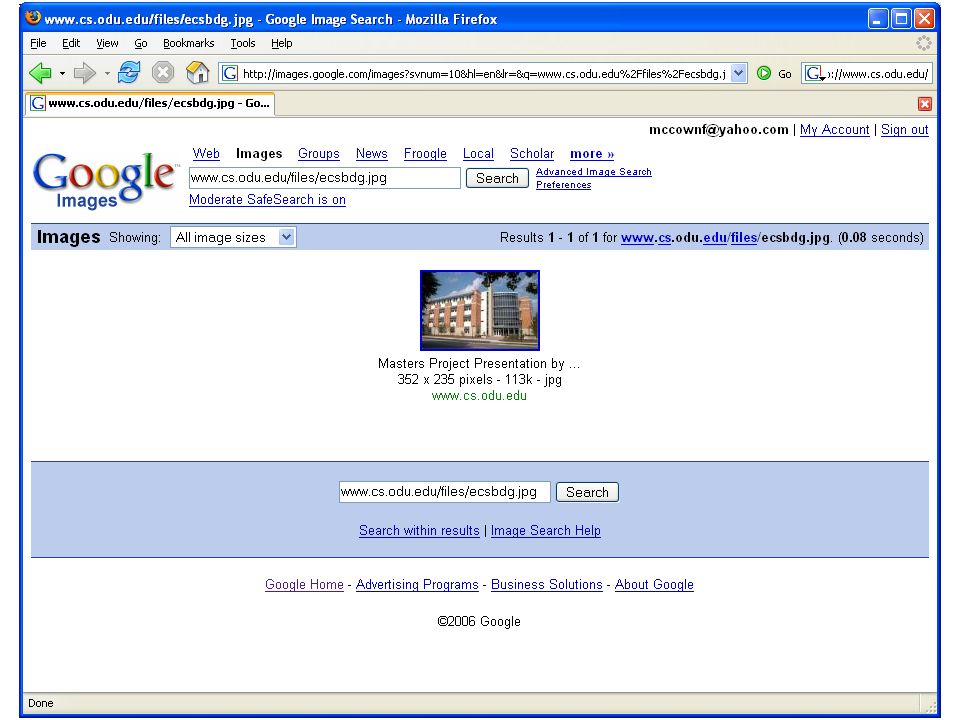Click the bottom search query field
The height and width of the screenshot is (720, 960).
click(x=444, y=492)
